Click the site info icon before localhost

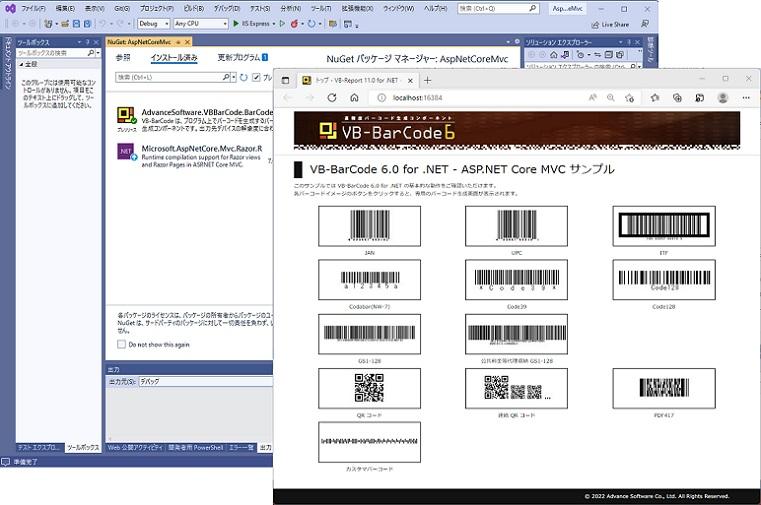click(x=381, y=98)
